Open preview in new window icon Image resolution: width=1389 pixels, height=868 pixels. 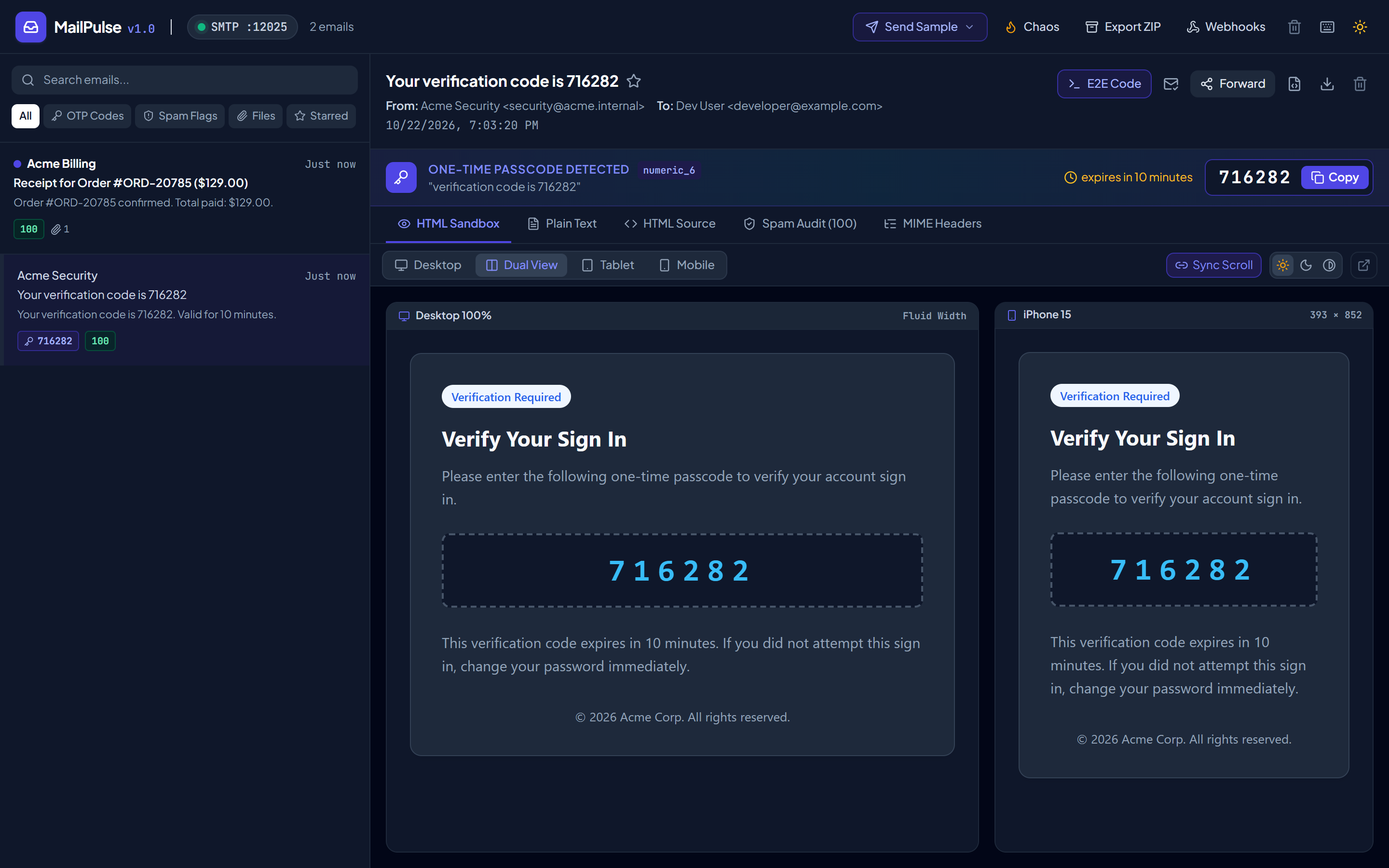point(1364,265)
